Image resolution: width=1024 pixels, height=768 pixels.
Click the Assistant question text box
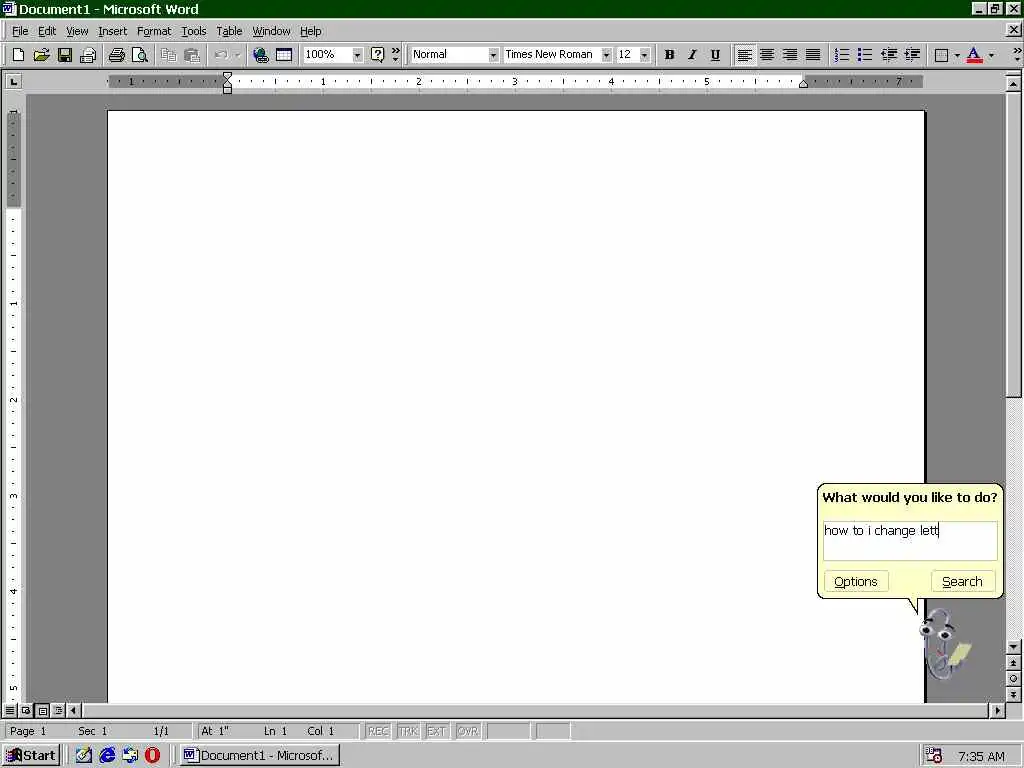[910, 540]
